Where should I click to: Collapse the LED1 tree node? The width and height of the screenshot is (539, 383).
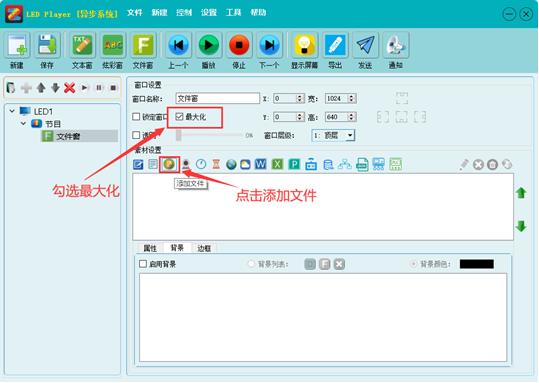coord(12,111)
